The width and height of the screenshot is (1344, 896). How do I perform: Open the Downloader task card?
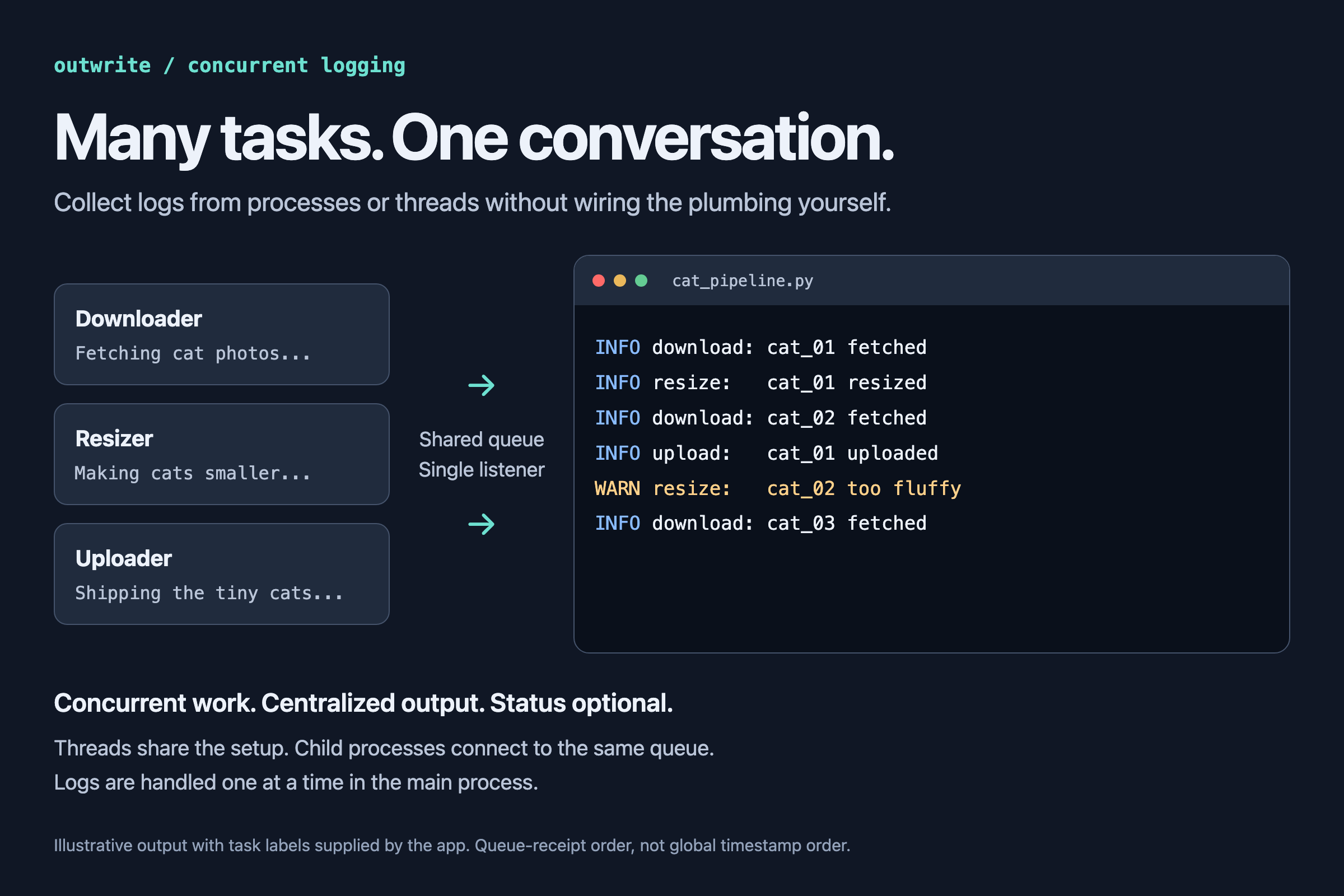222,334
